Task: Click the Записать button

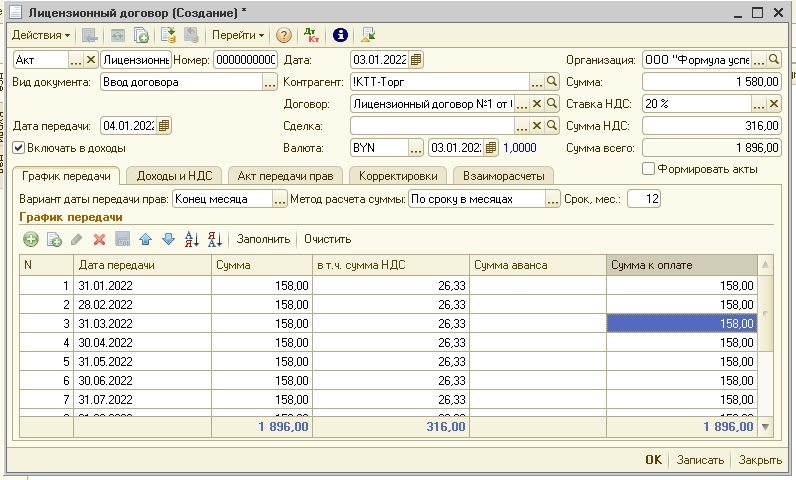Action: coord(700,460)
